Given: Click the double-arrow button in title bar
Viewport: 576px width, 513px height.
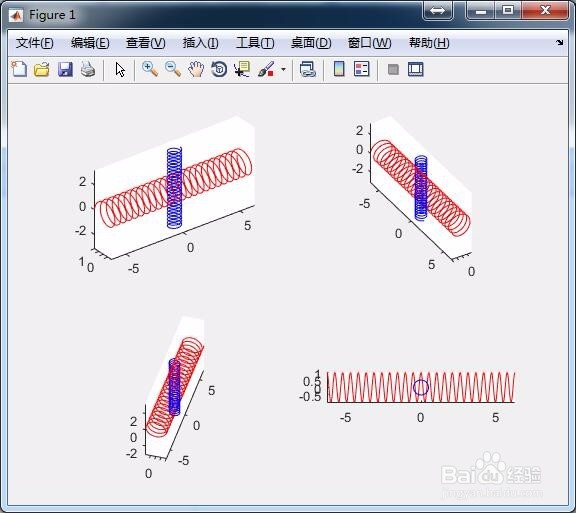Looking at the screenshot, I should (x=437, y=11).
